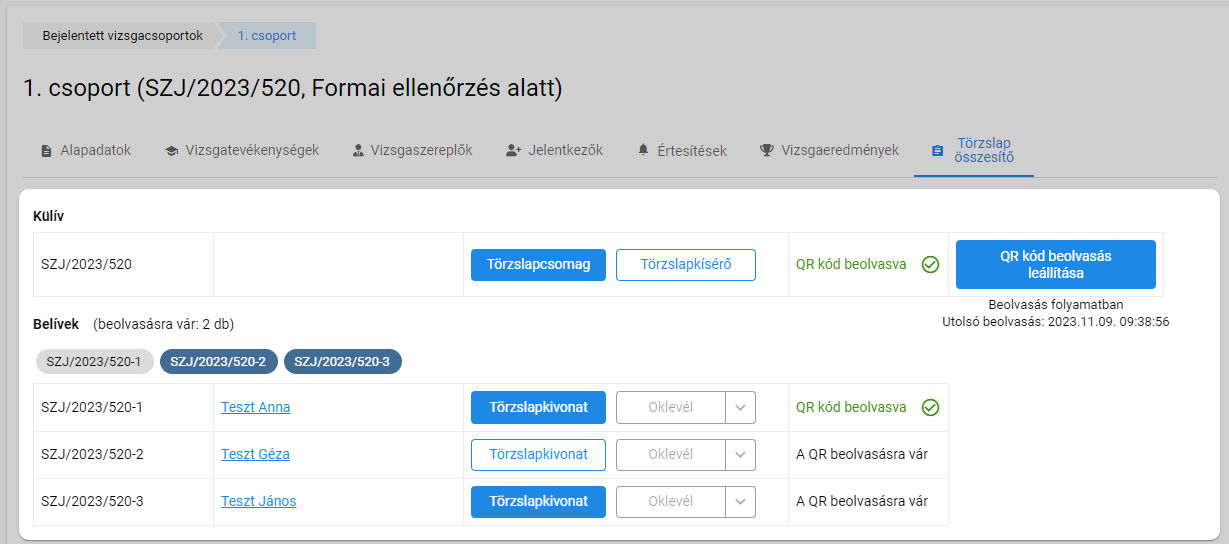Go back to Bejelentett vizsgacsoportok breadcrumb

tap(122, 35)
